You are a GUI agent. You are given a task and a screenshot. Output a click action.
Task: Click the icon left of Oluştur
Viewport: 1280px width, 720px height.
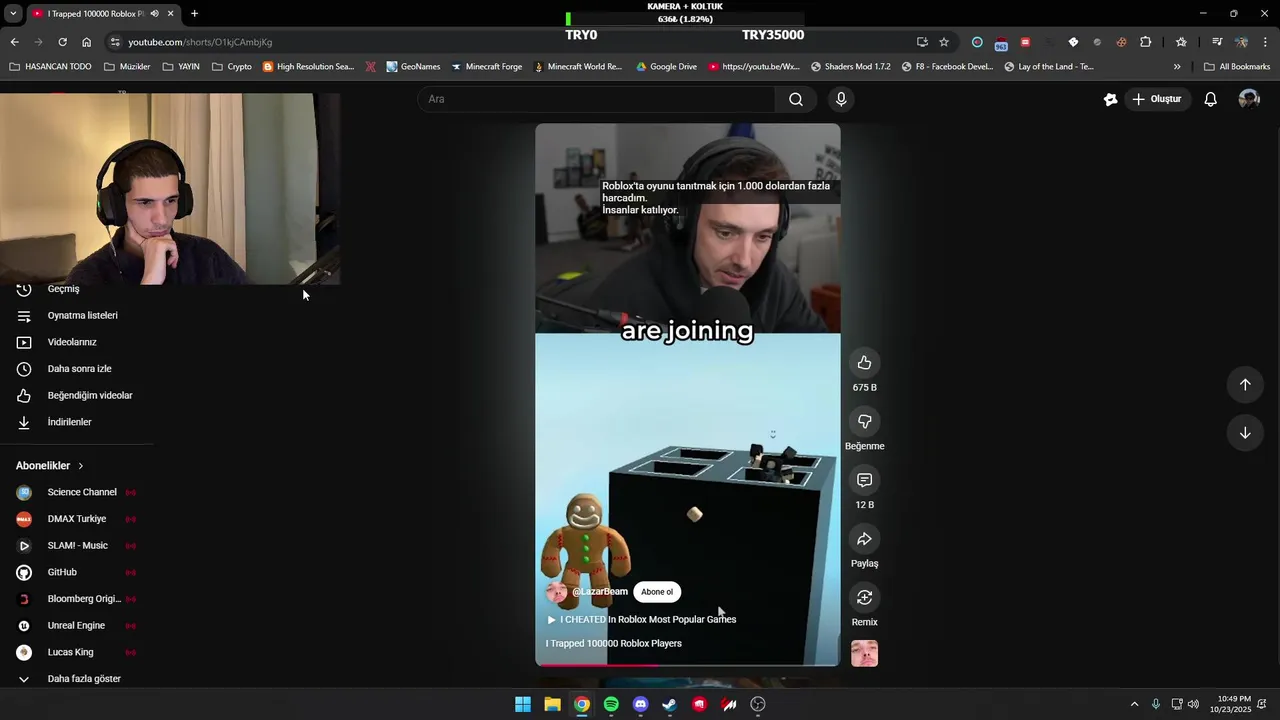click(1110, 99)
